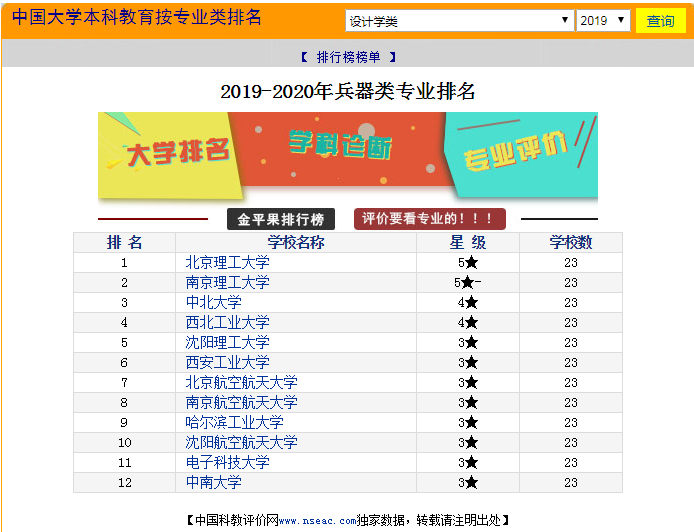Click the heading 2019-2020年兵器类专业排名

click(x=348, y=92)
